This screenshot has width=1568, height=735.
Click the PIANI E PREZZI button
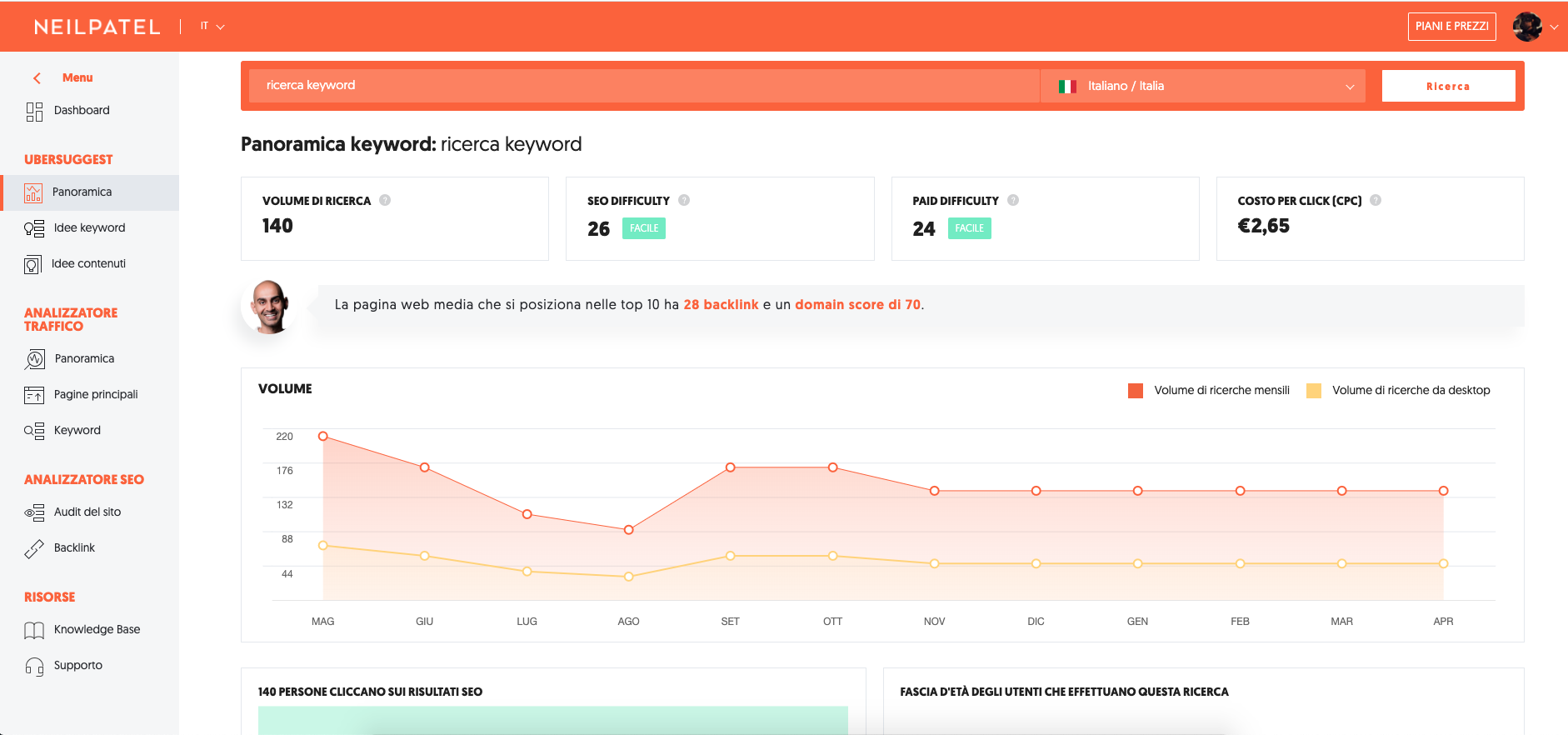coord(1451,27)
